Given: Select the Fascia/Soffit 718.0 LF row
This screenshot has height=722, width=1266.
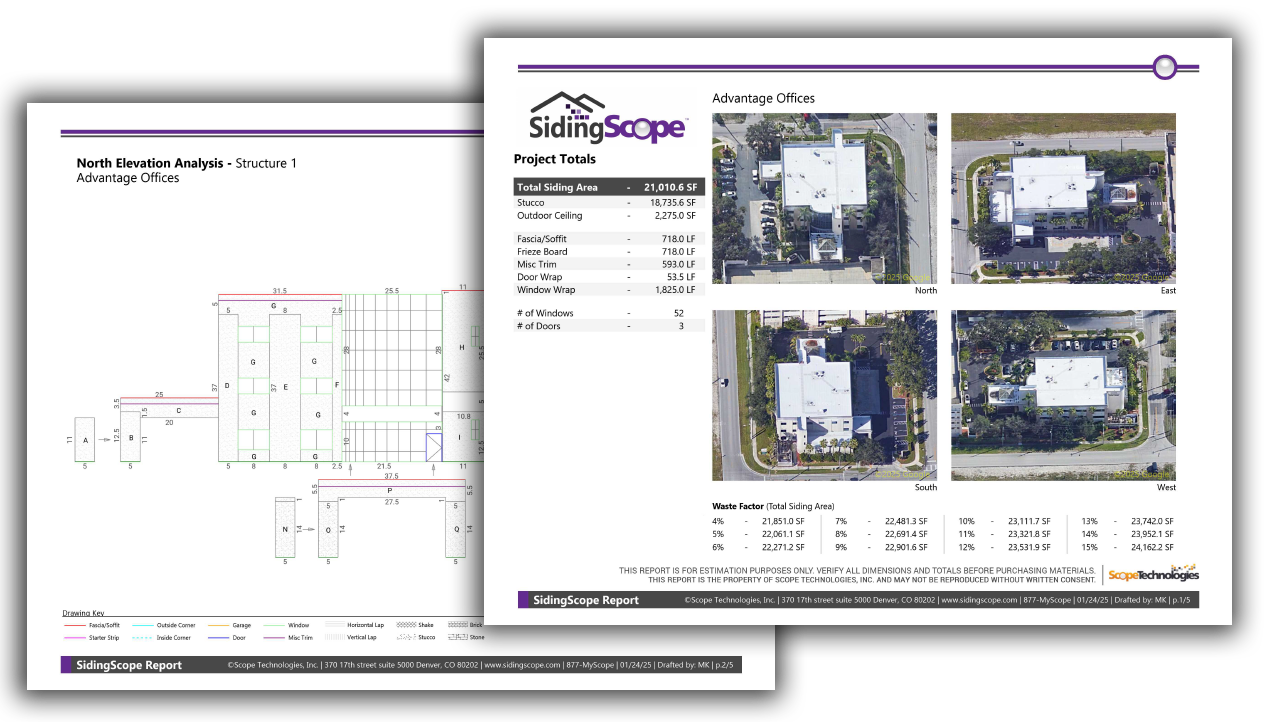Looking at the screenshot, I should (609, 239).
